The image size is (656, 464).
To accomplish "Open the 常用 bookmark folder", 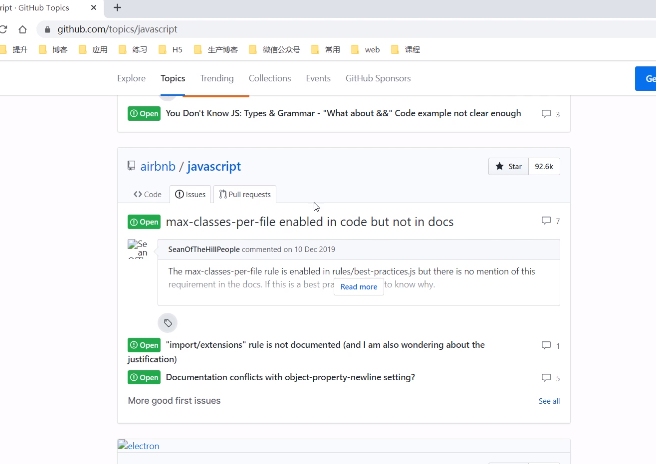I will tap(326, 50).
